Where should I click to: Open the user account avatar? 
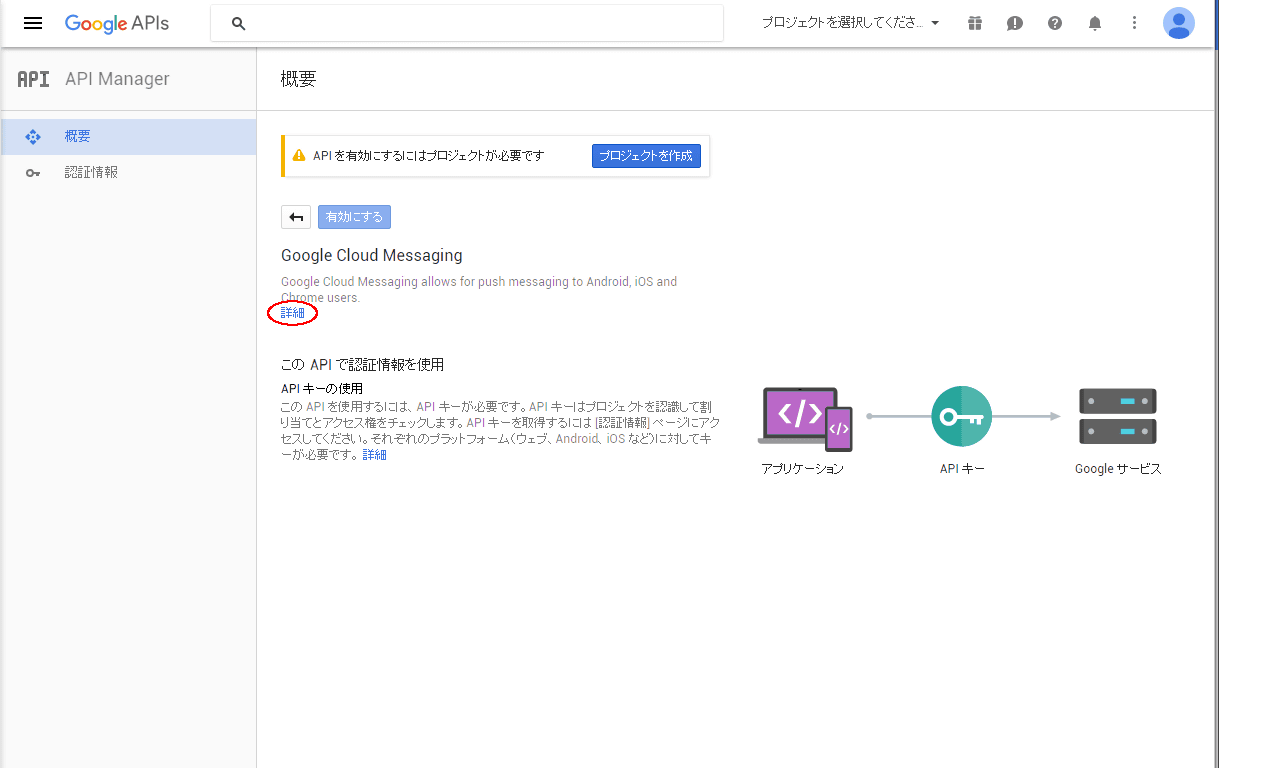coord(1179,23)
